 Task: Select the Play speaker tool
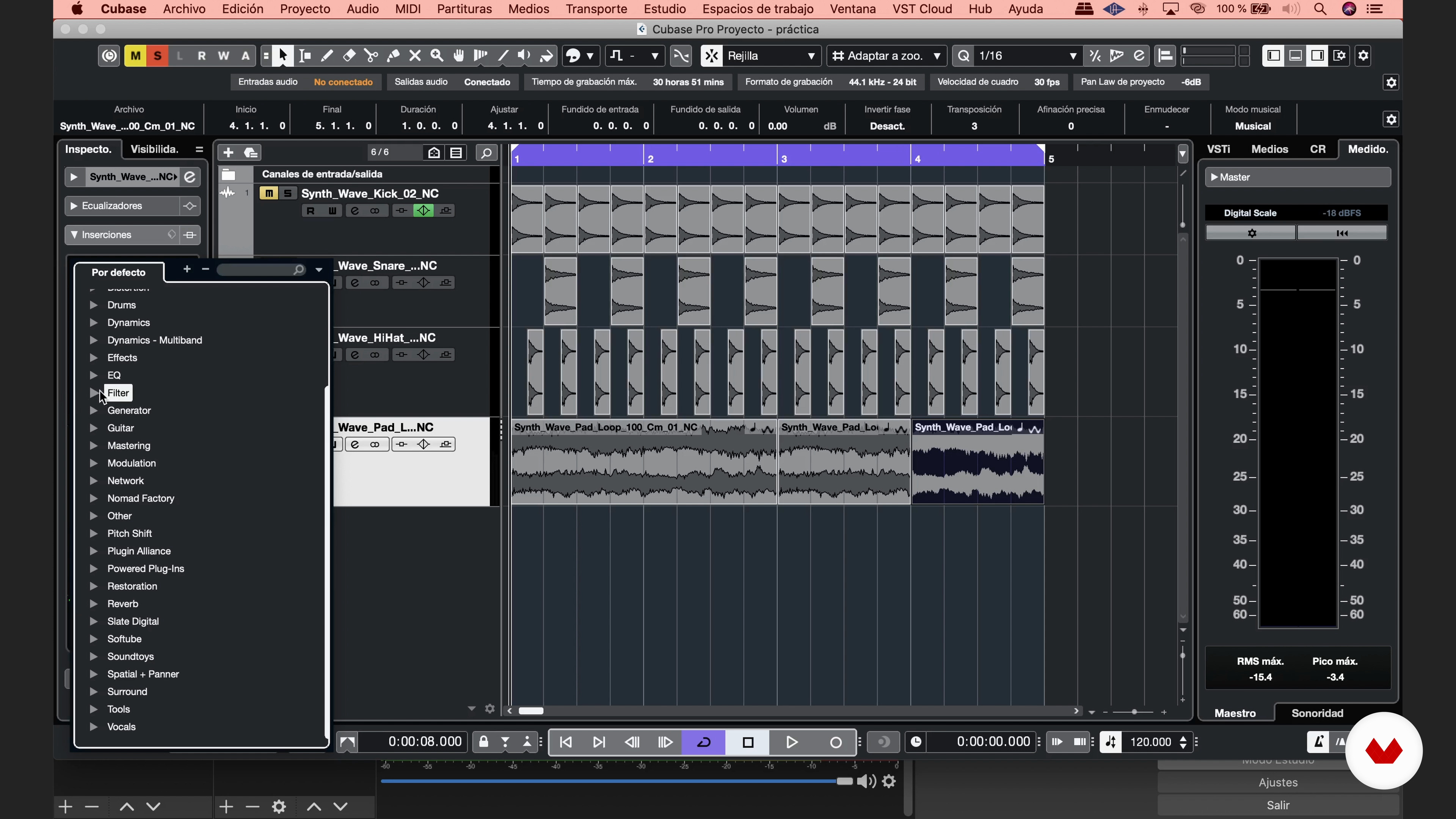(x=524, y=55)
